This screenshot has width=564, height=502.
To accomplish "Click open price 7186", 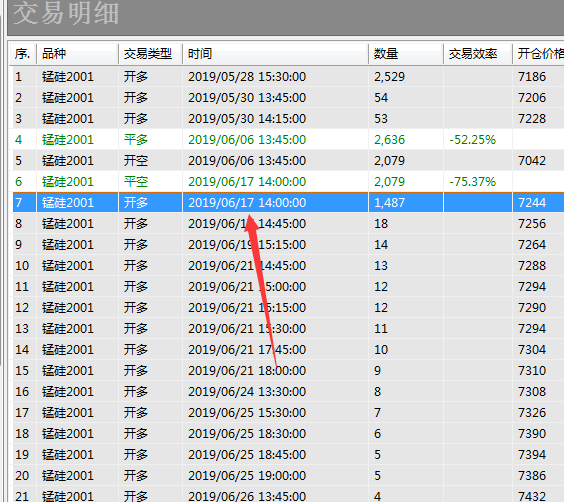I will pos(532,77).
